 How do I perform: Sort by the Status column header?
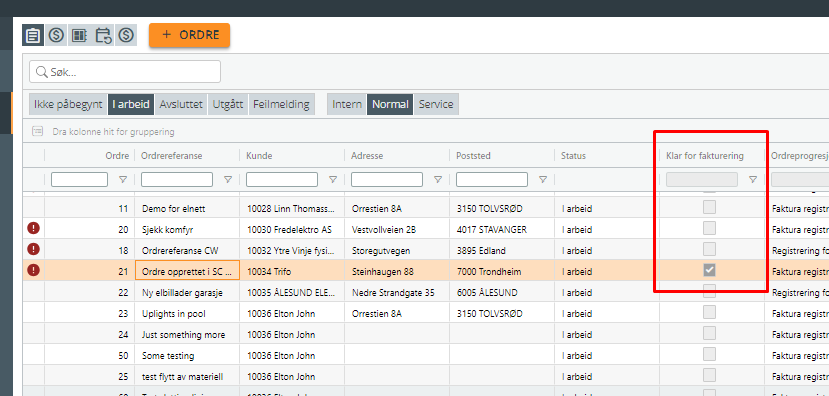click(x=573, y=156)
